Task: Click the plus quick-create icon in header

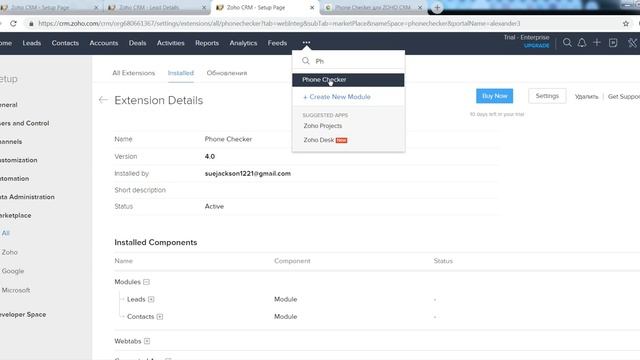Action: tap(596, 42)
